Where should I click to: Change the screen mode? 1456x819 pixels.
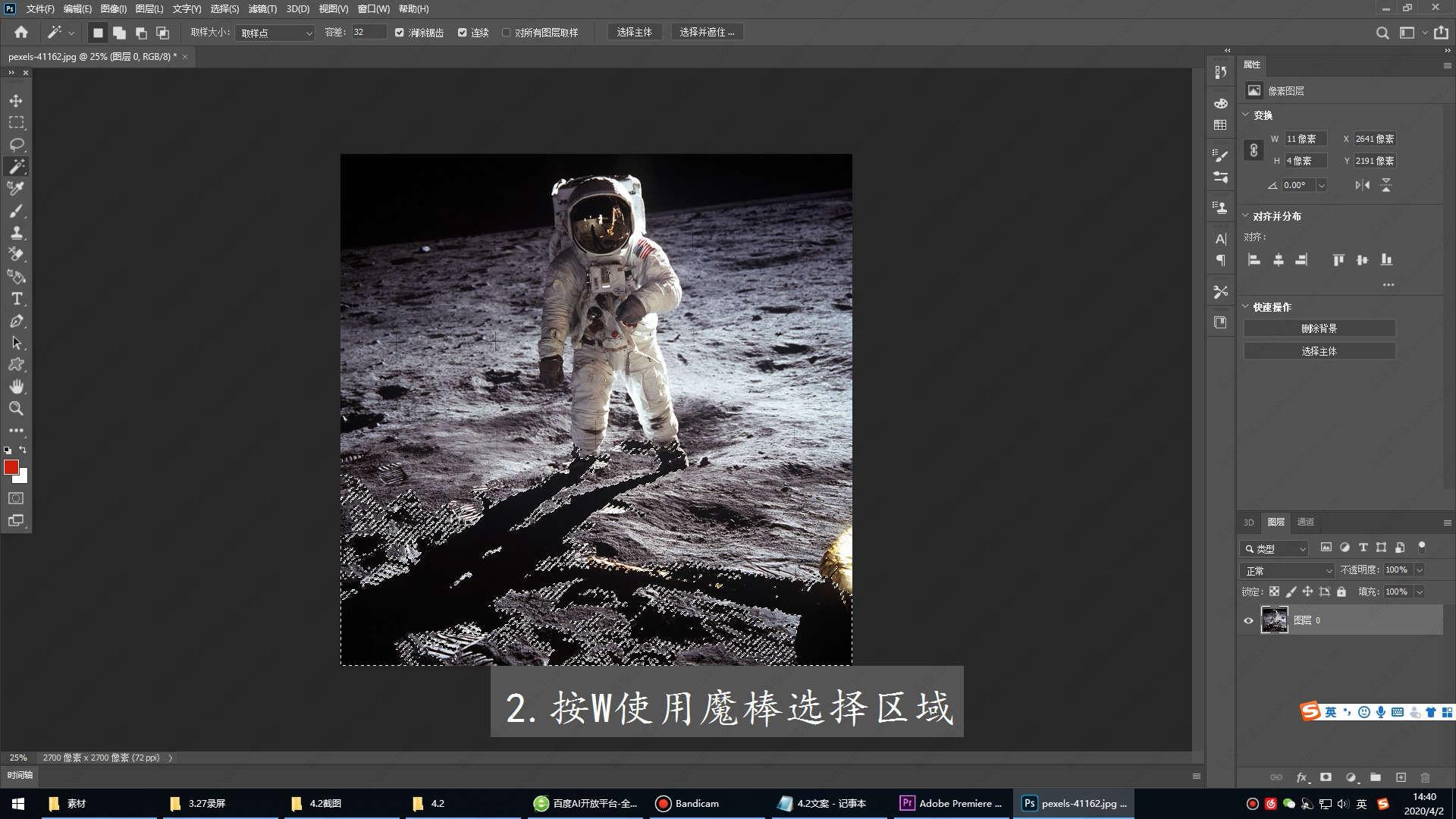[x=16, y=520]
